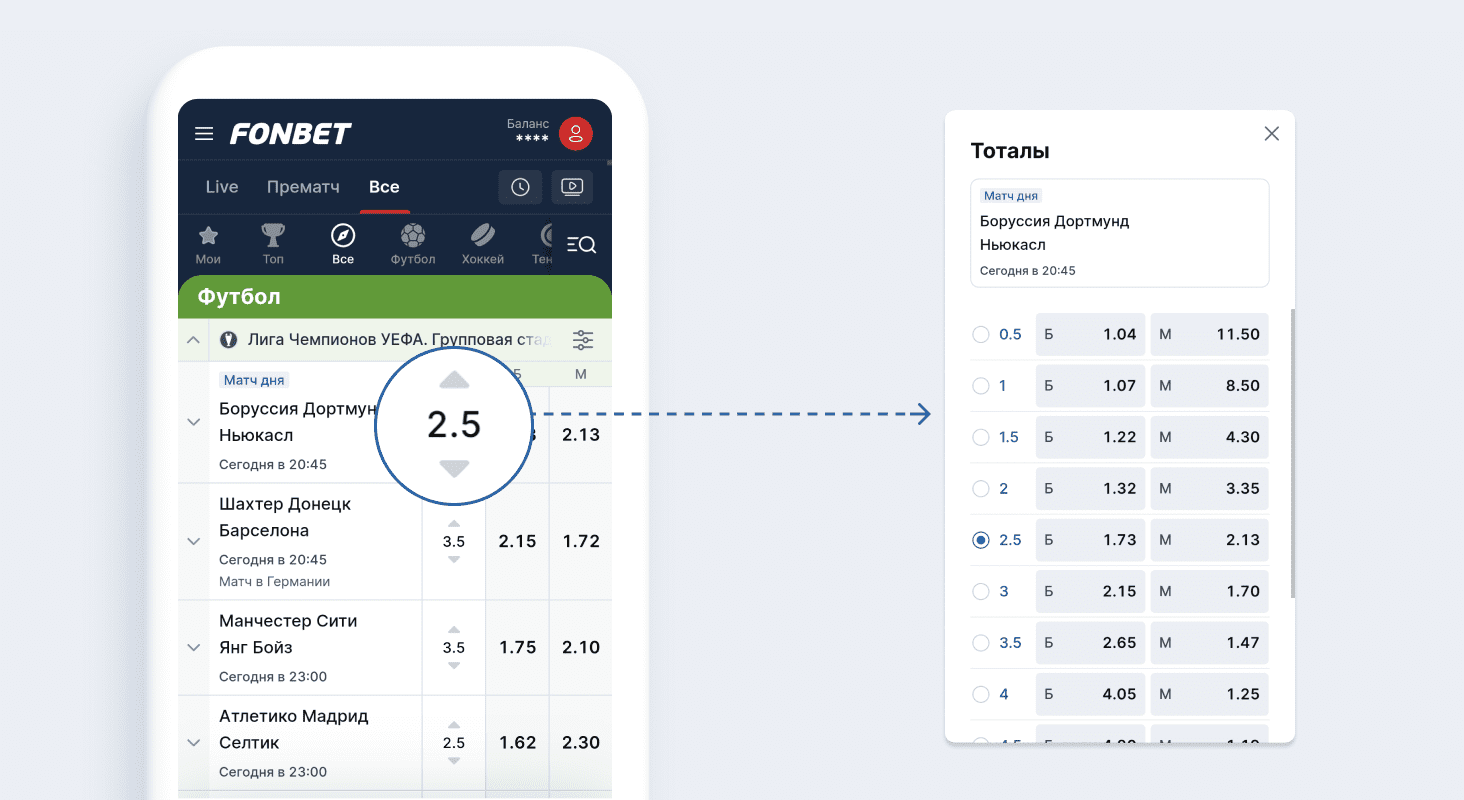
Task: Click 2.10 odds for Манчестер Сити match
Action: point(581,647)
